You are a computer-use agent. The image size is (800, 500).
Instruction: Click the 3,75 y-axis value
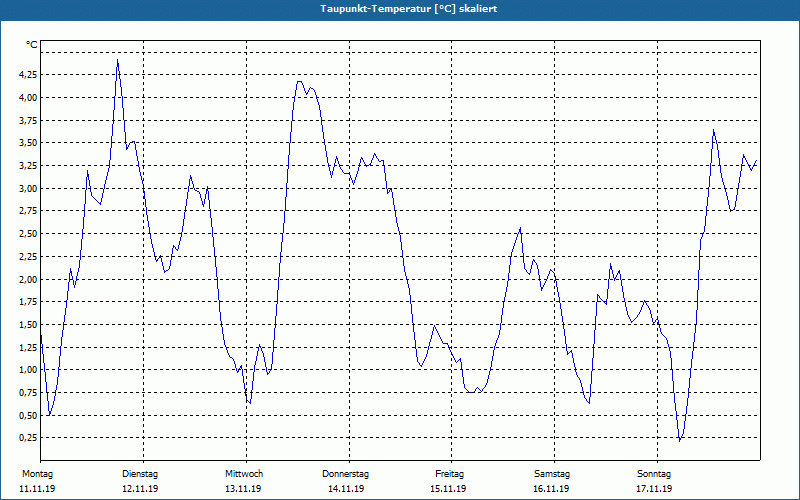(x=28, y=120)
